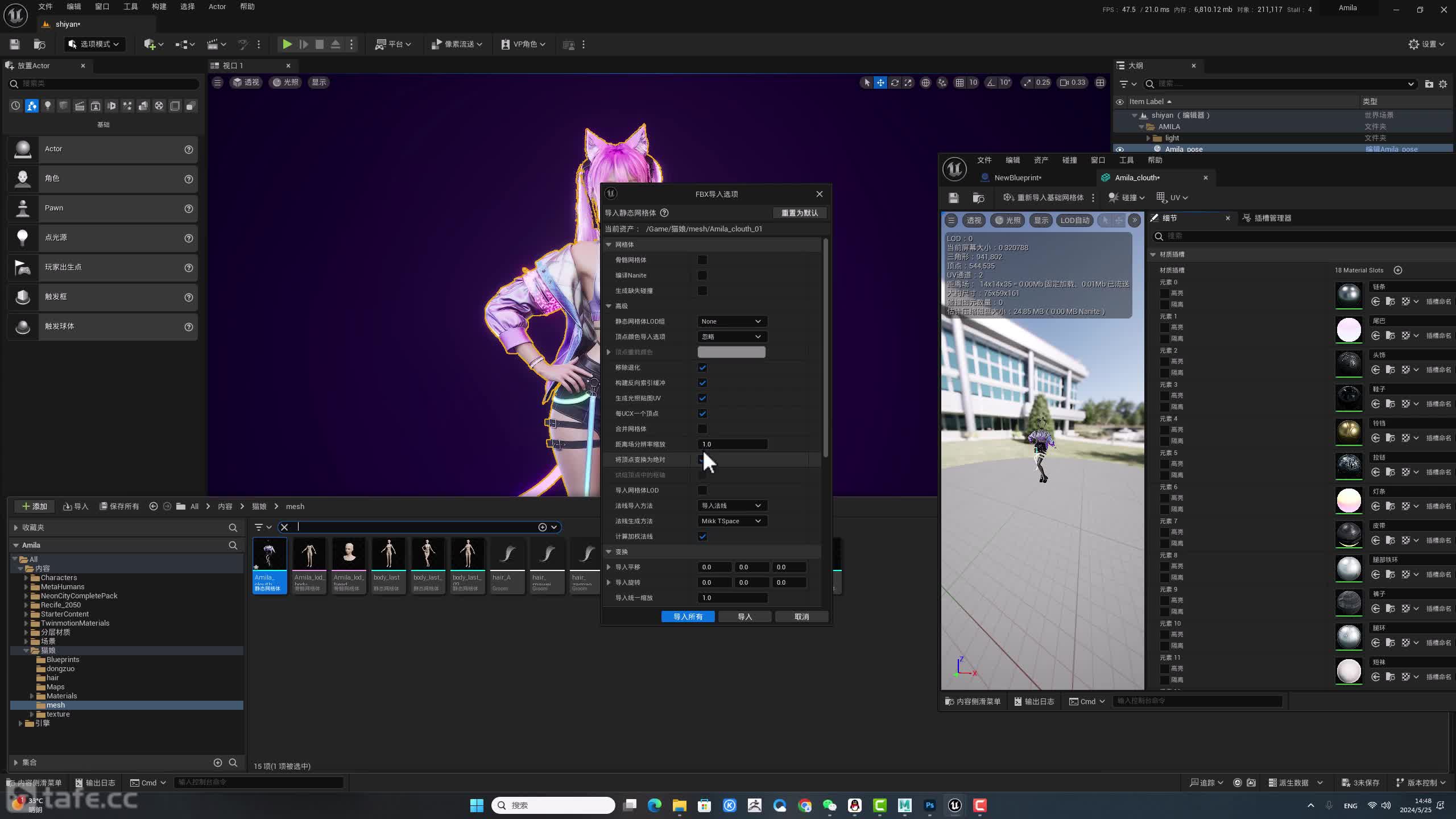Viewport: 1456px width, 819px height.
Task: Uncheck the 移除退化 option
Action: pos(702,367)
